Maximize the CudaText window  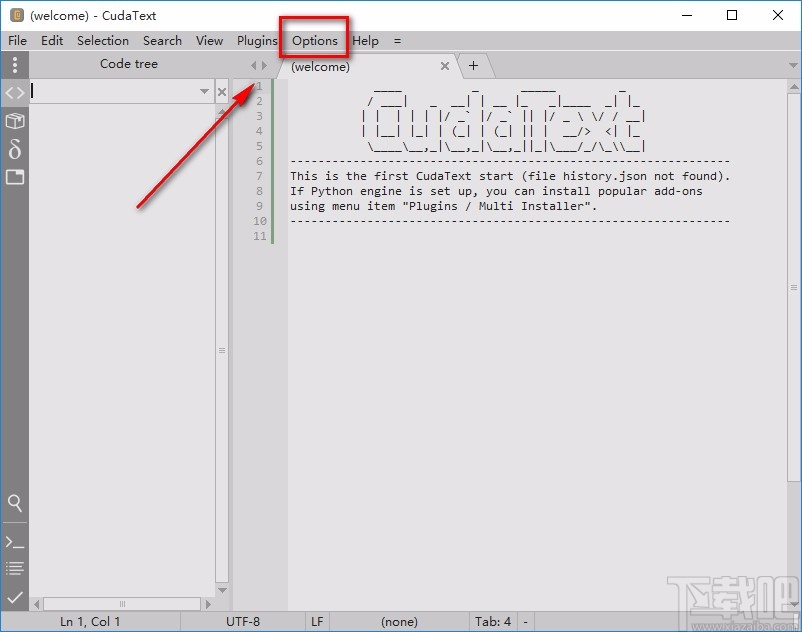[x=732, y=15]
